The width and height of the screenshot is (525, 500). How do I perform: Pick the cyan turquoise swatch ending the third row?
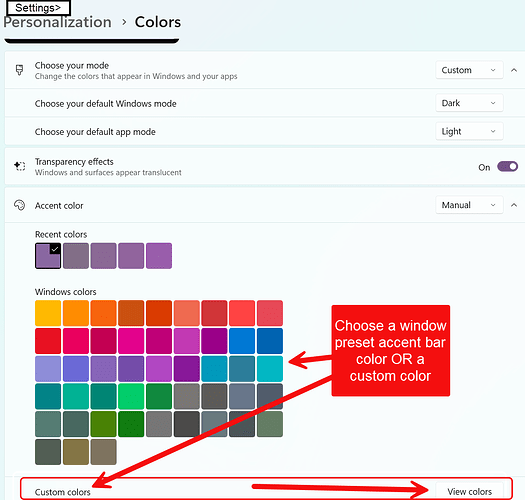270,369
